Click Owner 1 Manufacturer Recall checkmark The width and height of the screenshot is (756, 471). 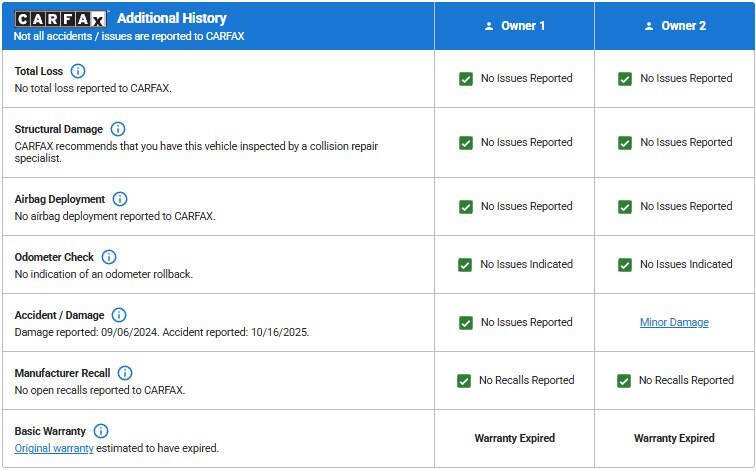(x=464, y=381)
